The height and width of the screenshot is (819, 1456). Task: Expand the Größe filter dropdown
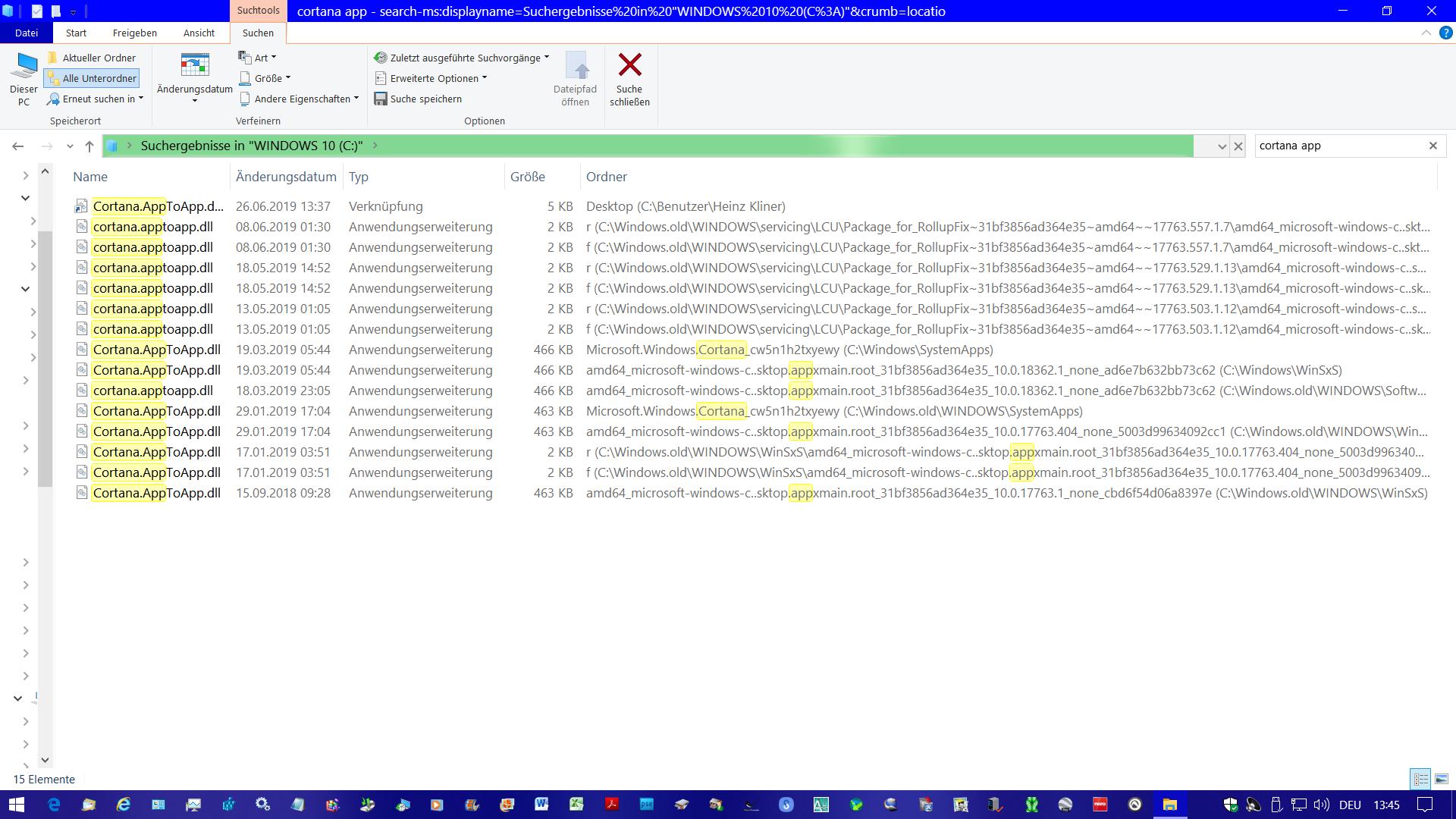(x=265, y=78)
